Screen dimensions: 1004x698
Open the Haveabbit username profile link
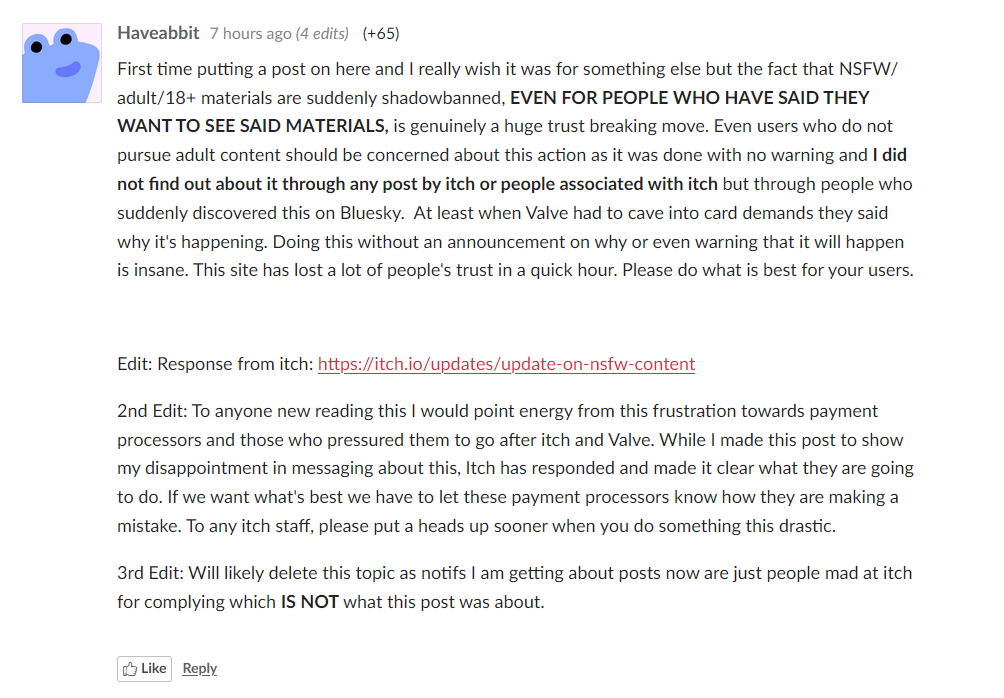pyautogui.click(x=158, y=33)
